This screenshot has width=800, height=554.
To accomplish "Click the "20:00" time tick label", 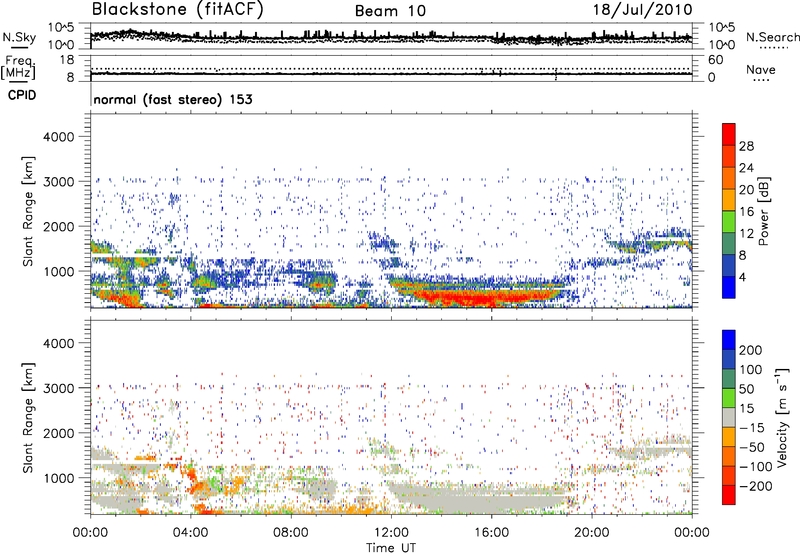I will (x=591, y=533).
